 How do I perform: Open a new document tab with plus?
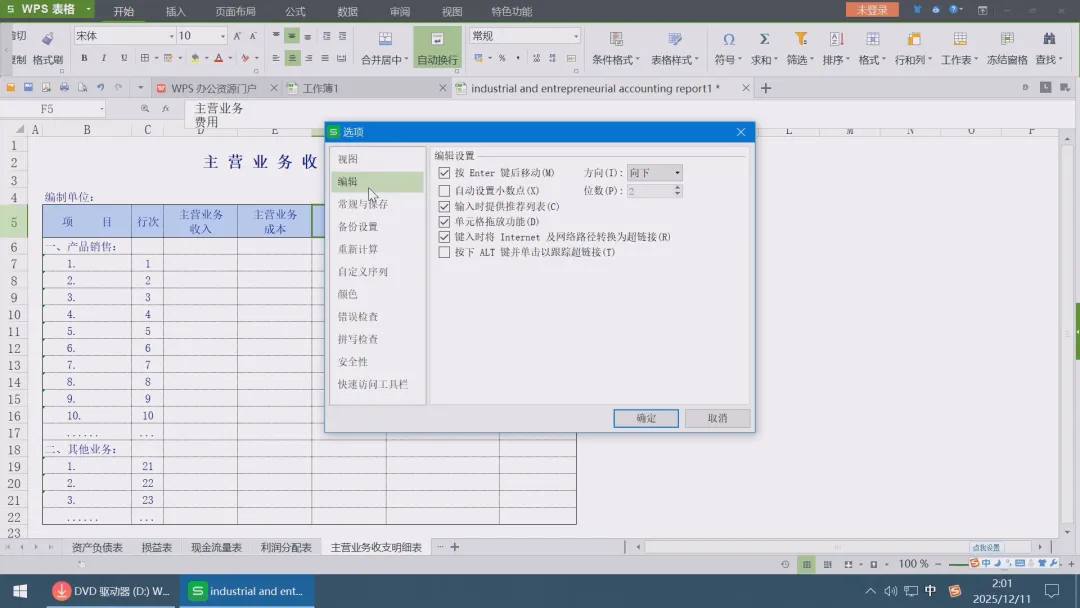pos(766,88)
